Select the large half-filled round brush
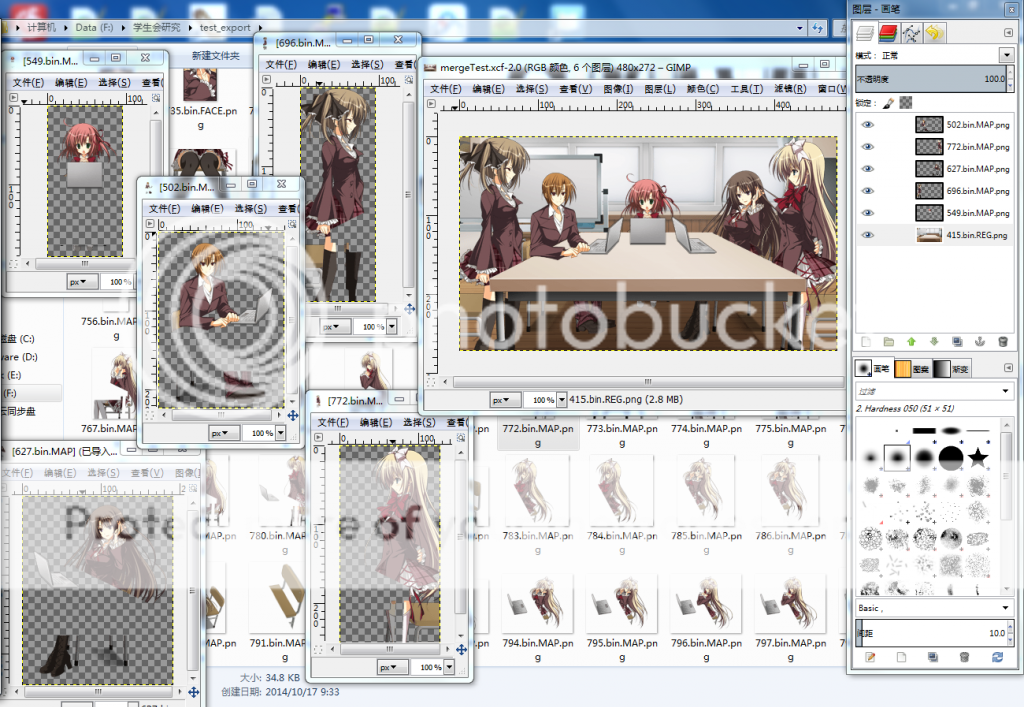Image resolution: width=1024 pixels, height=707 pixels. click(x=951, y=457)
